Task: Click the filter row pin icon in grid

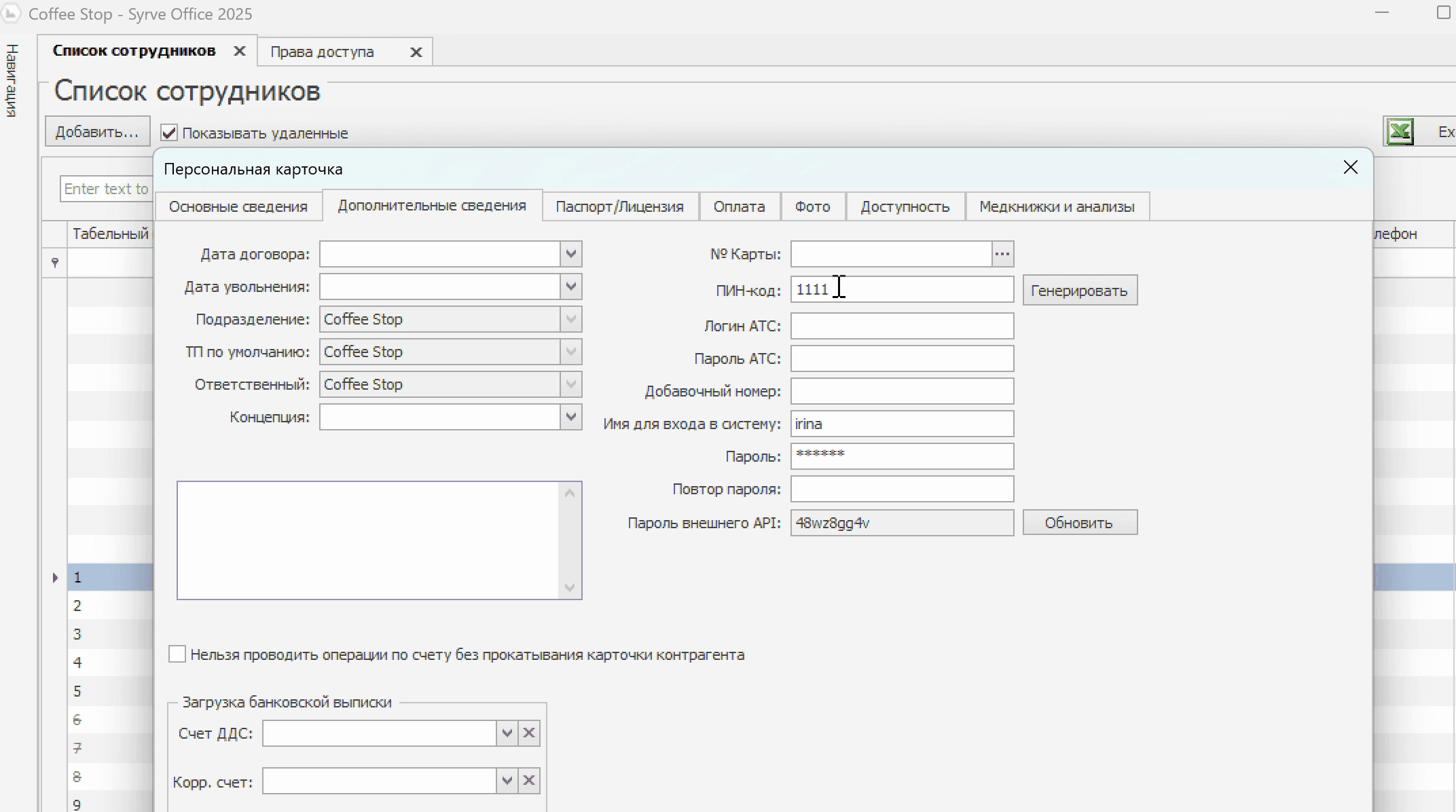Action: (x=55, y=262)
